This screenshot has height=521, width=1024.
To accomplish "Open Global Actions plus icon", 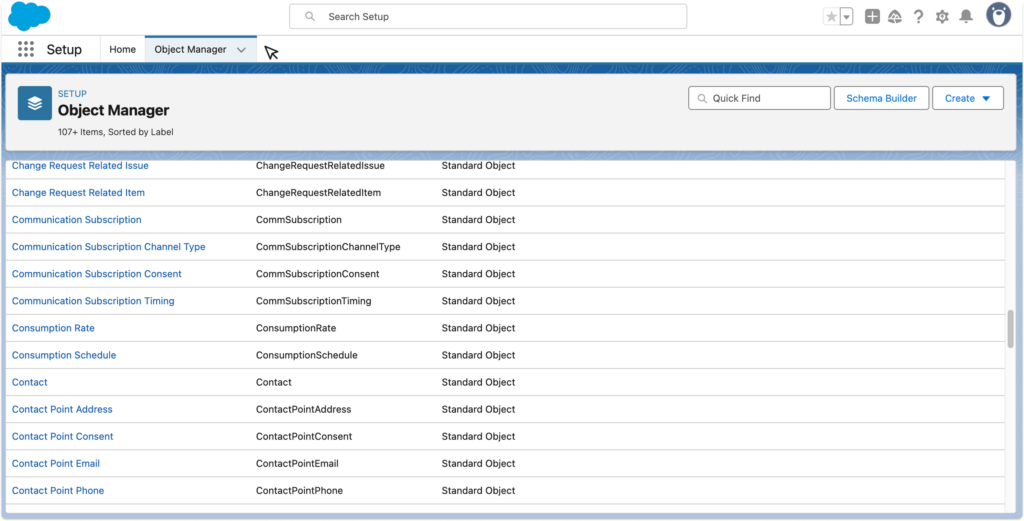I will tap(872, 17).
